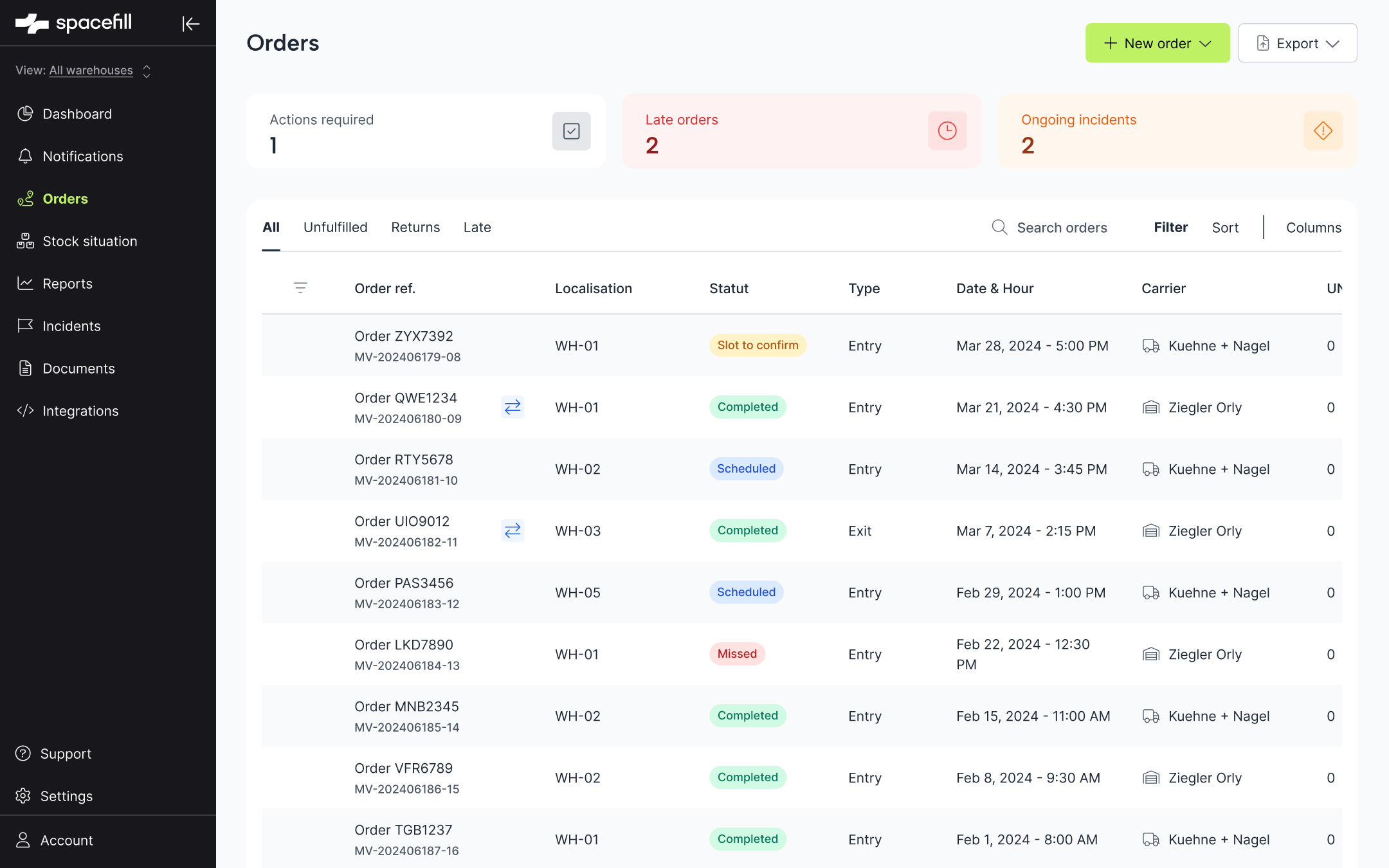1389x868 pixels.
Task: Click the Columns button
Action: [1314, 228]
